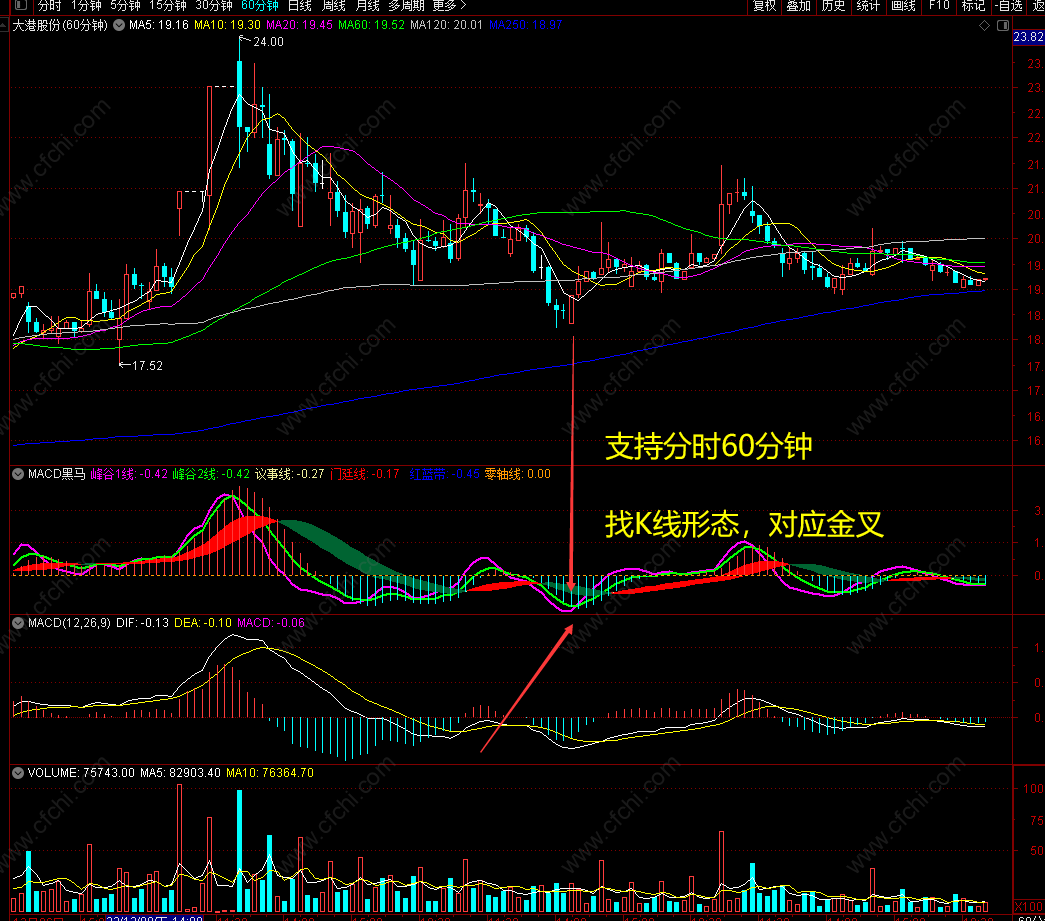
Task: Click the 峰谷2线: -0.42 green value
Action: pyautogui.click(x=211, y=474)
